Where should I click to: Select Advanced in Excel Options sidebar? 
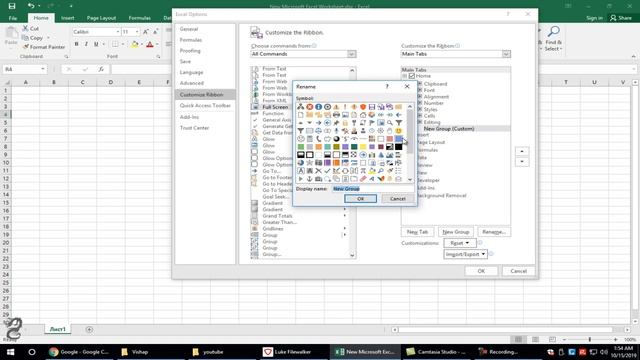point(192,83)
